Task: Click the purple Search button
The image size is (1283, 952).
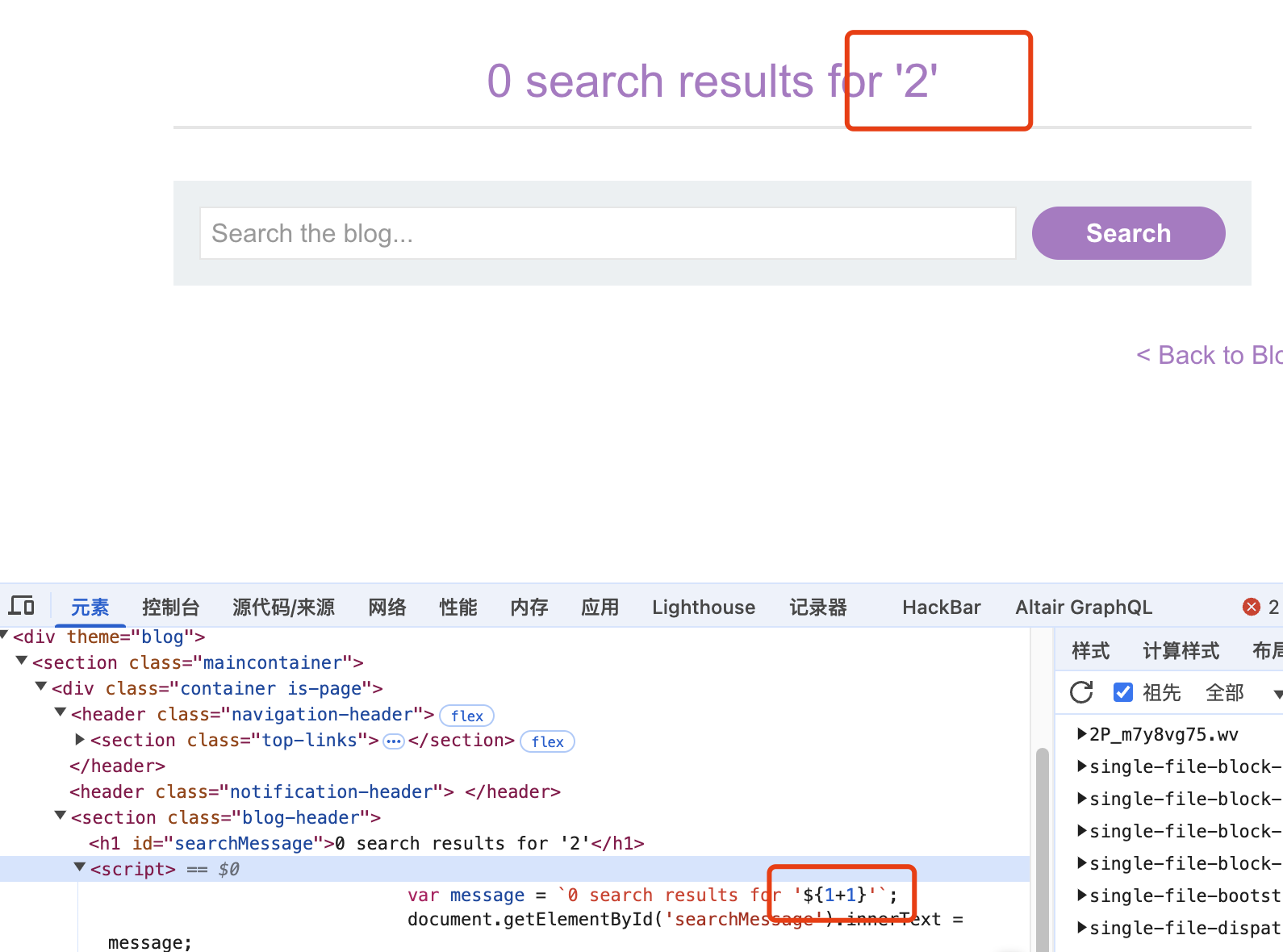Action: point(1128,233)
